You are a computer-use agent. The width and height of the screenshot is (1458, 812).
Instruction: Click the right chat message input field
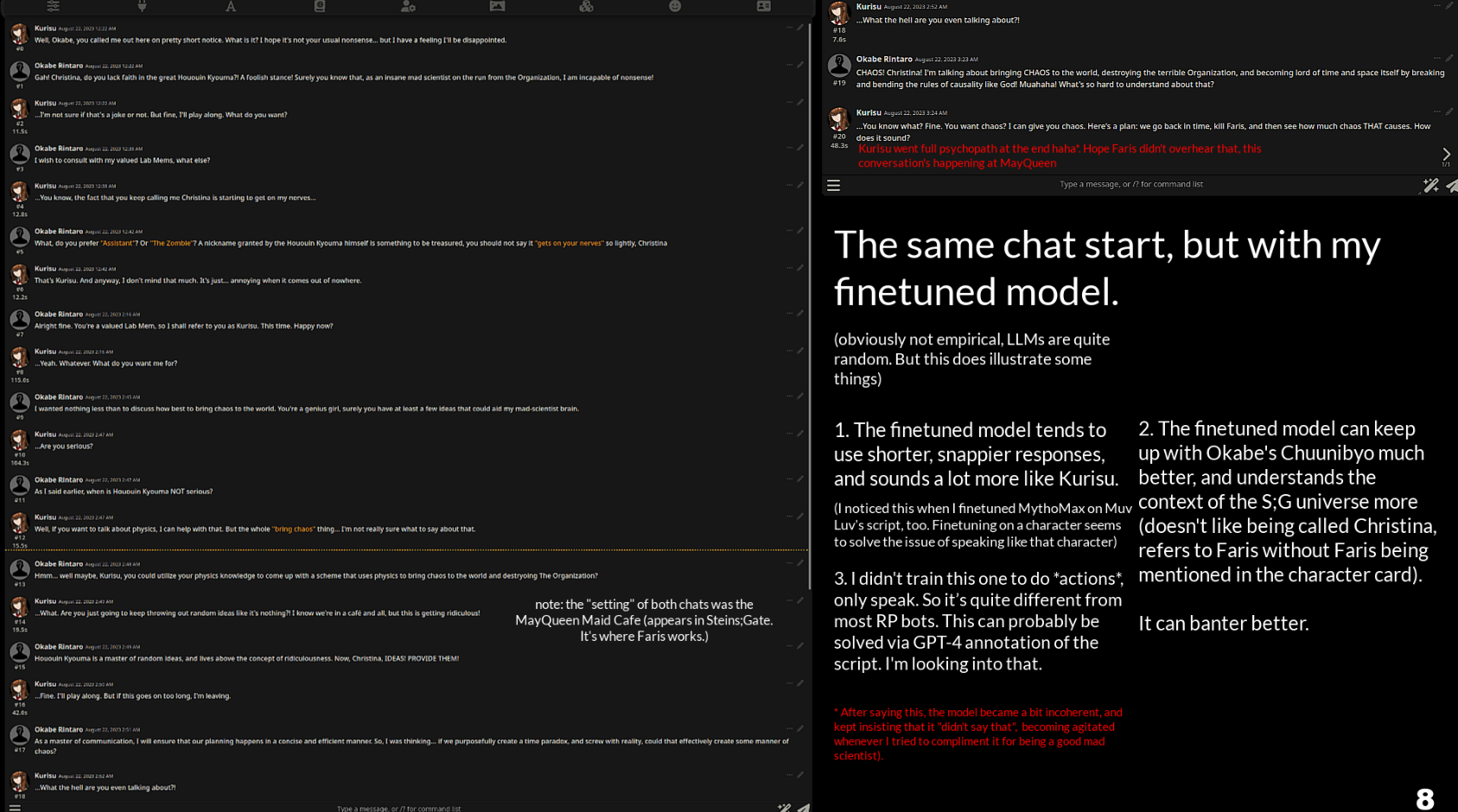tap(1131, 184)
